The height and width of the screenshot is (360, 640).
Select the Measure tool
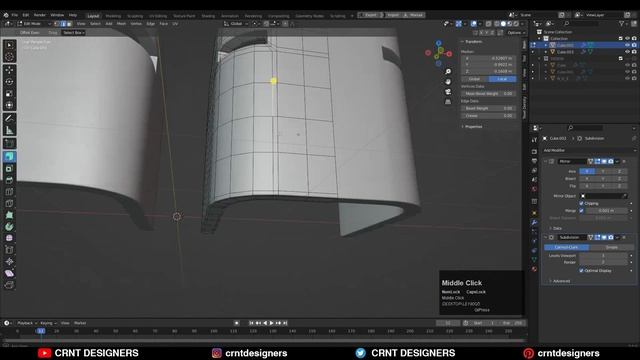coord(9,131)
